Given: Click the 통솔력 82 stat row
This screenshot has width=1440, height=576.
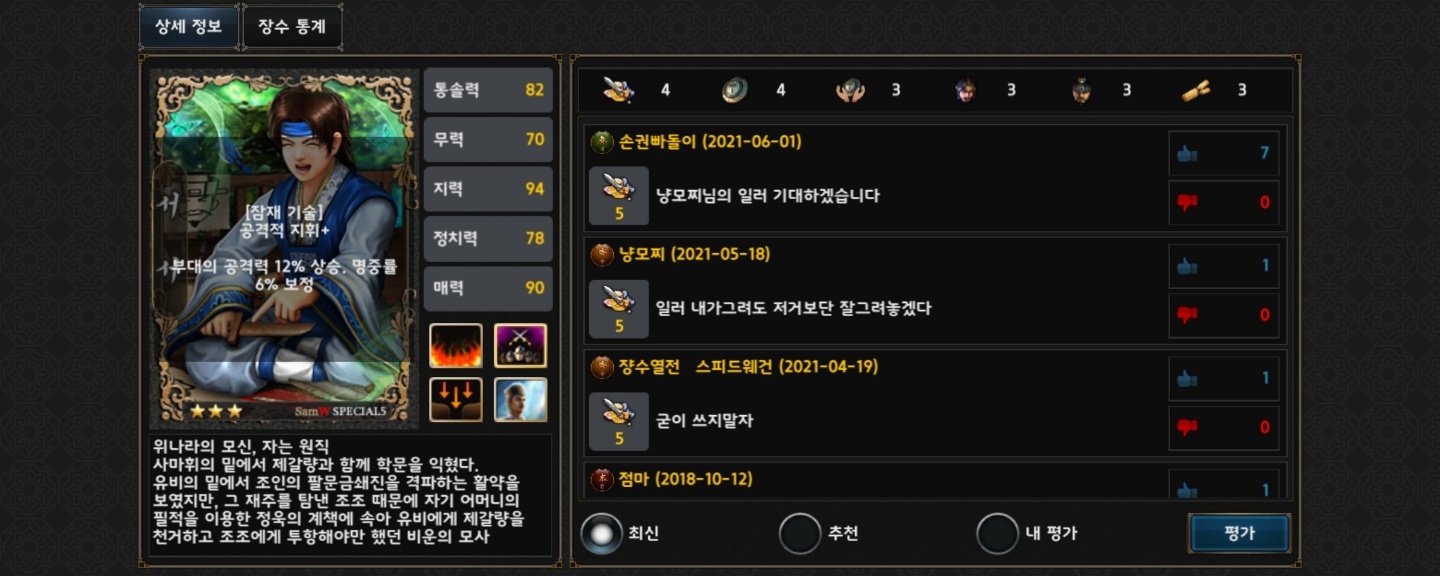Looking at the screenshot, I should [x=488, y=90].
